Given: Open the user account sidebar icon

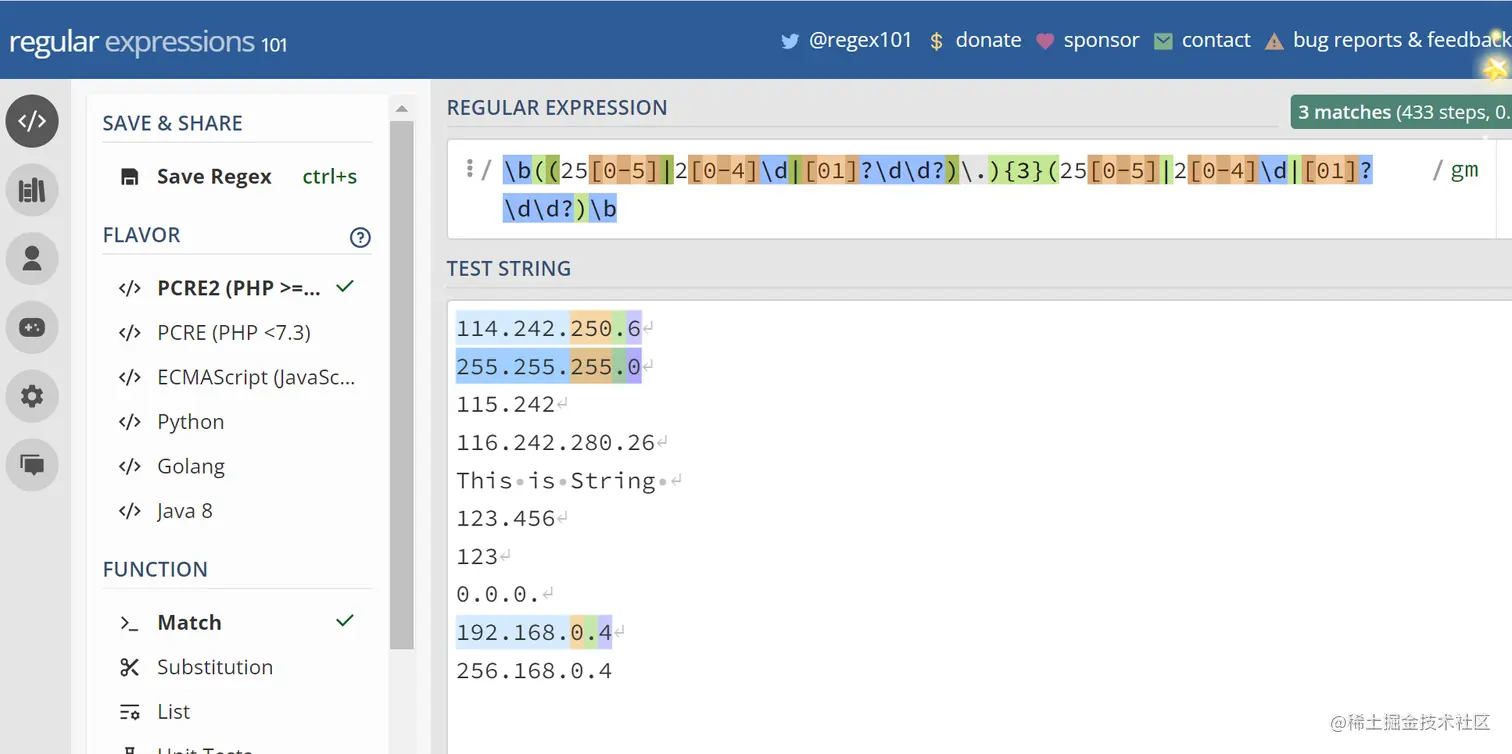Looking at the screenshot, I should pyautogui.click(x=32, y=259).
